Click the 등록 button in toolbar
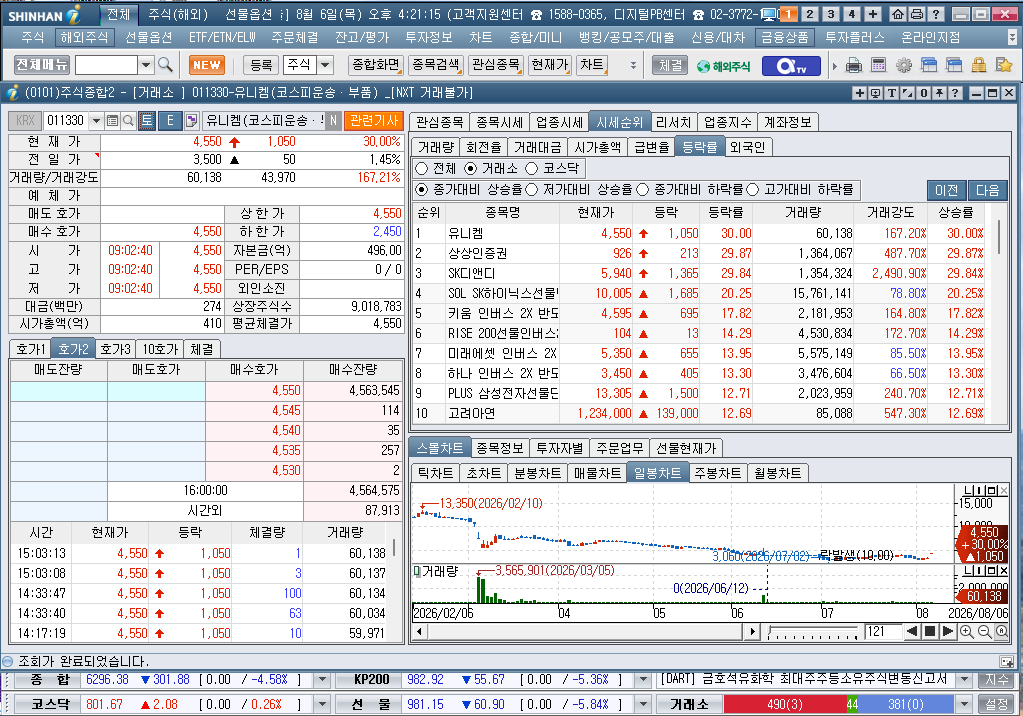This screenshot has width=1023, height=716. point(261,65)
